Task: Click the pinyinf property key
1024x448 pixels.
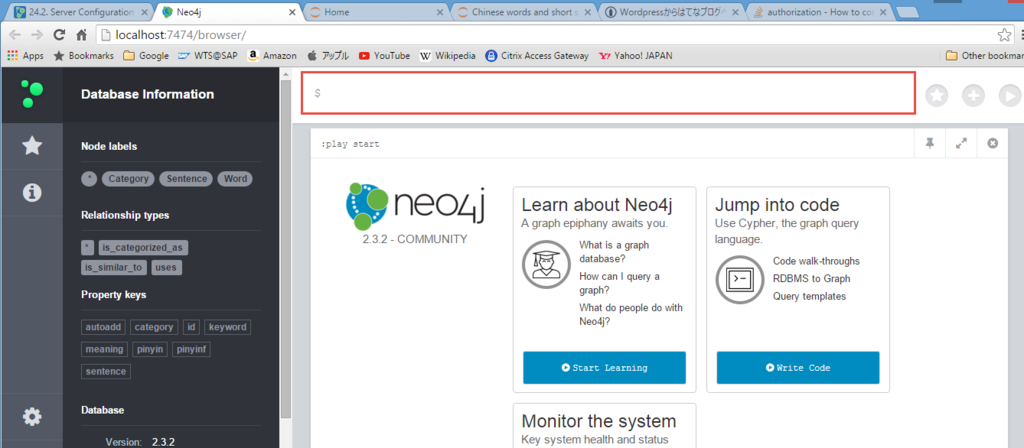Action: point(191,349)
